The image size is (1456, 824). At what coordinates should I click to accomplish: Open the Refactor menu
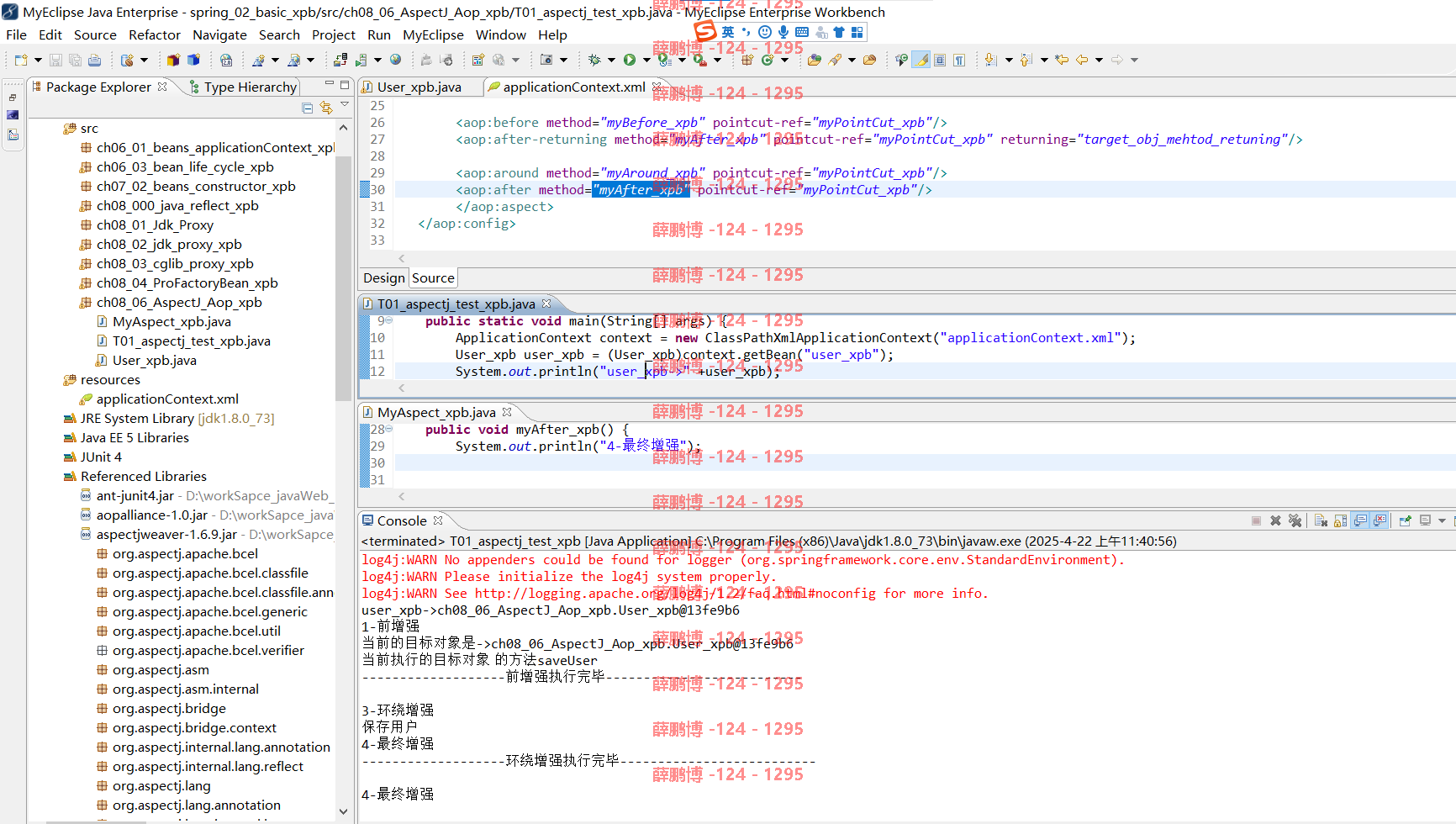[x=154, y=34]
